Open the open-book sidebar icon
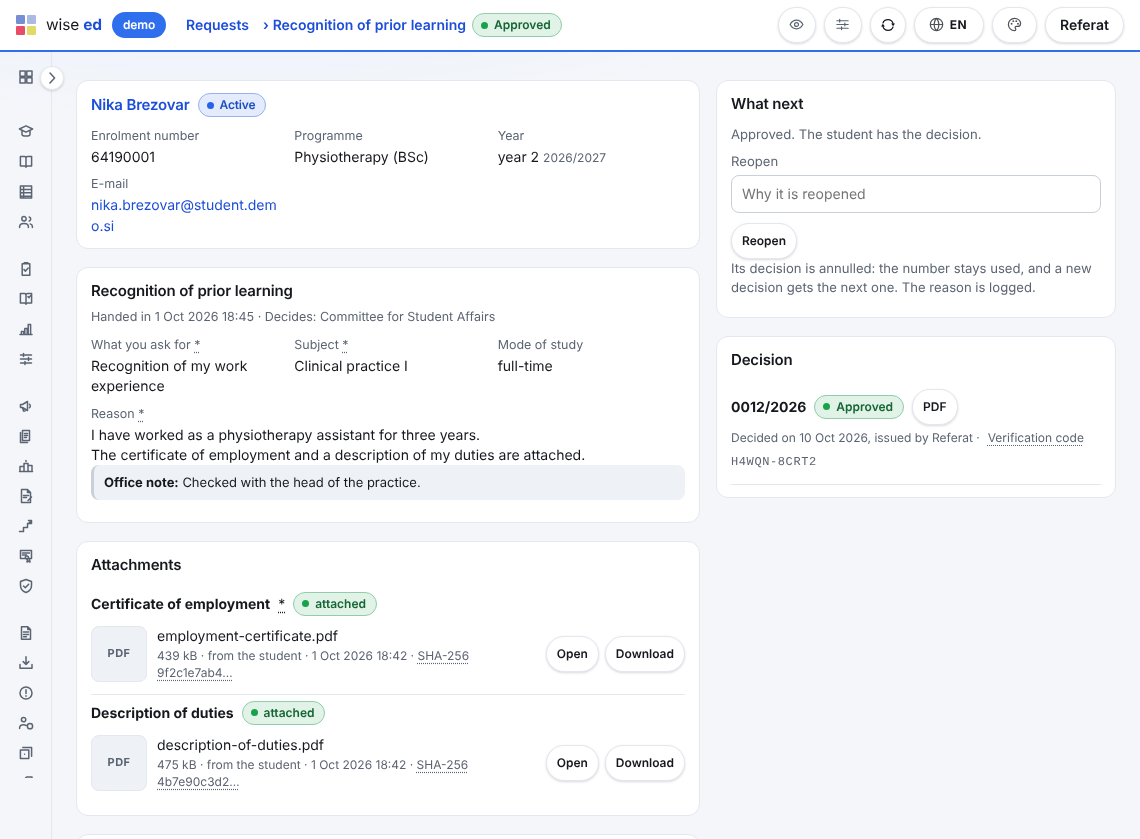The width and height of the screenshot is (1140, 839). [x=26, y=161]
